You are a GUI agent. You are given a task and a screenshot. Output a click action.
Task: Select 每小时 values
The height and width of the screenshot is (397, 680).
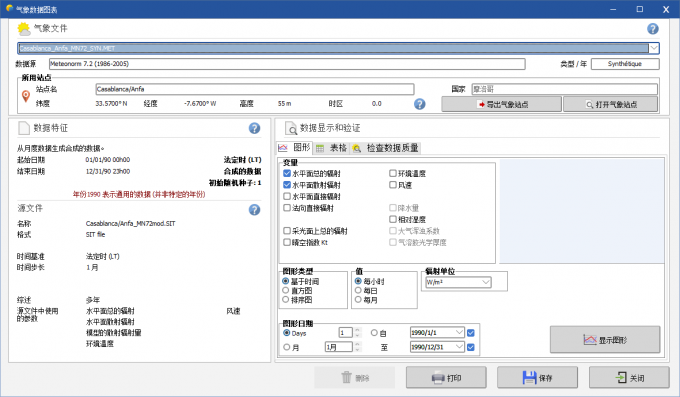coord(358,281)
